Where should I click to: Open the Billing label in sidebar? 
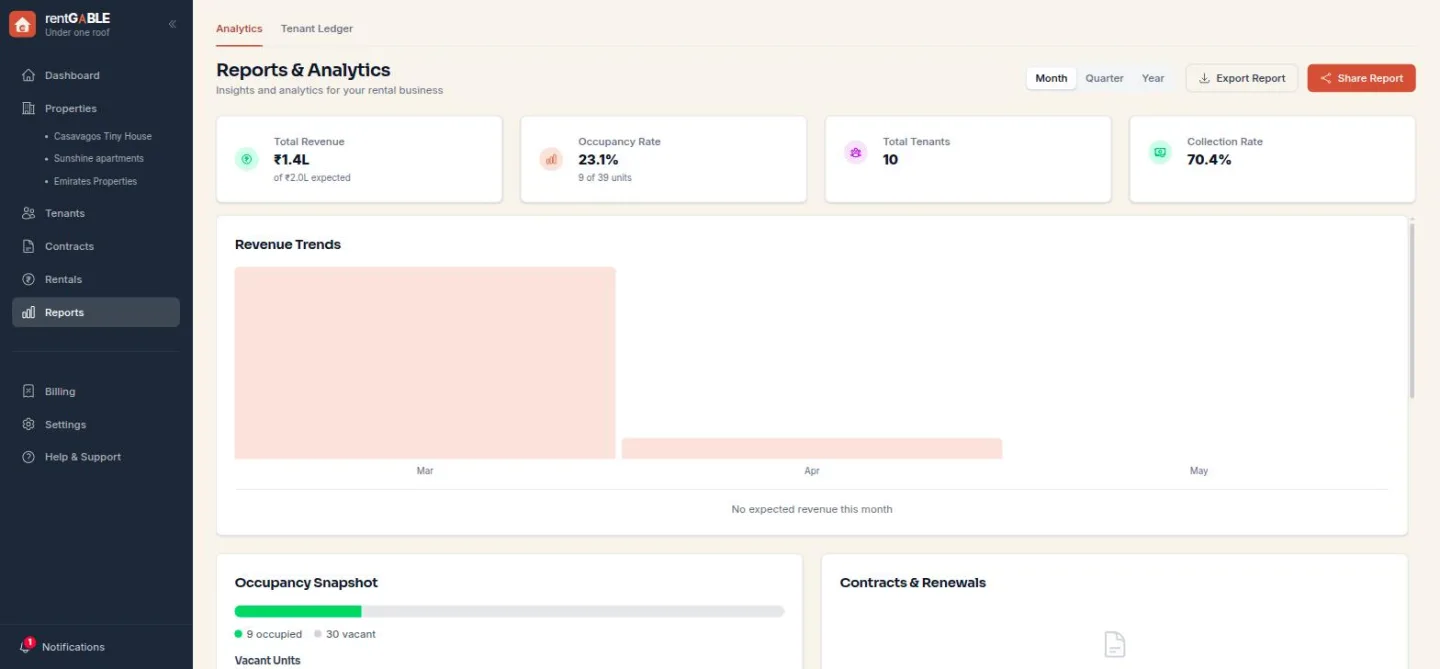tap(60, 391)
